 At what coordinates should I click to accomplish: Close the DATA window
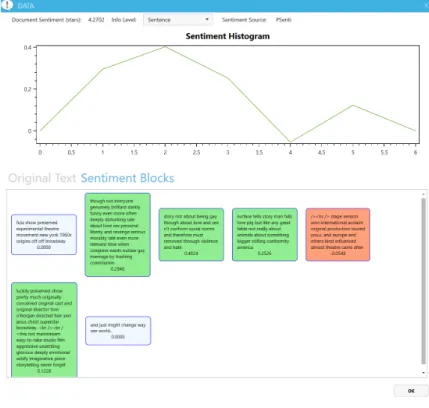pyautogui.click(x=427, y=6)
